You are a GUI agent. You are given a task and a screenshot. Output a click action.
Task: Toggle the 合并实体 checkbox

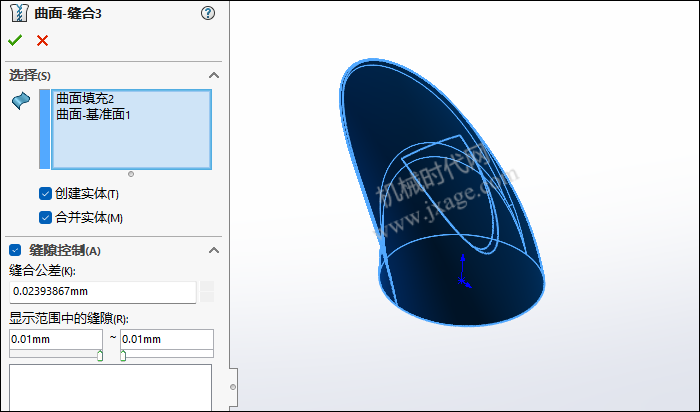point(45,217)
